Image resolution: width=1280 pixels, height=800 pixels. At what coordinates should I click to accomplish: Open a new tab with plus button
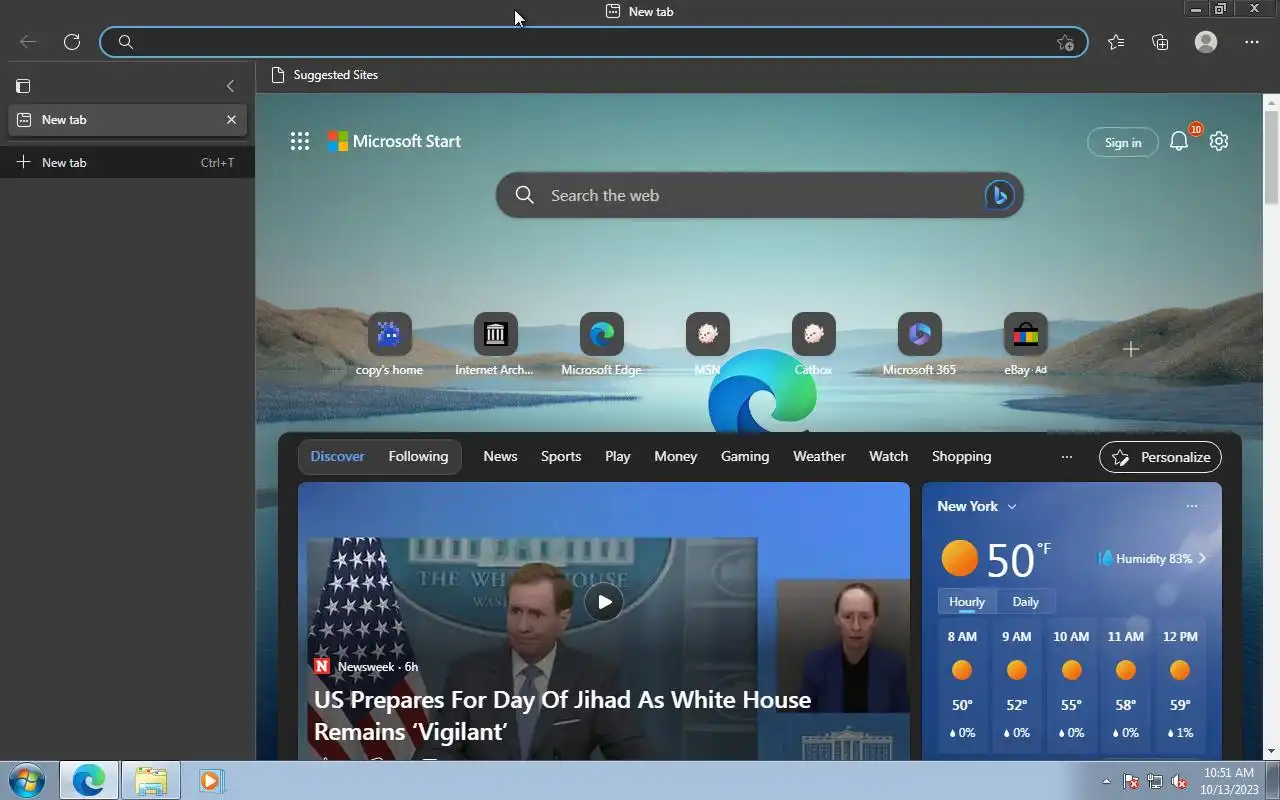point(127,162)
